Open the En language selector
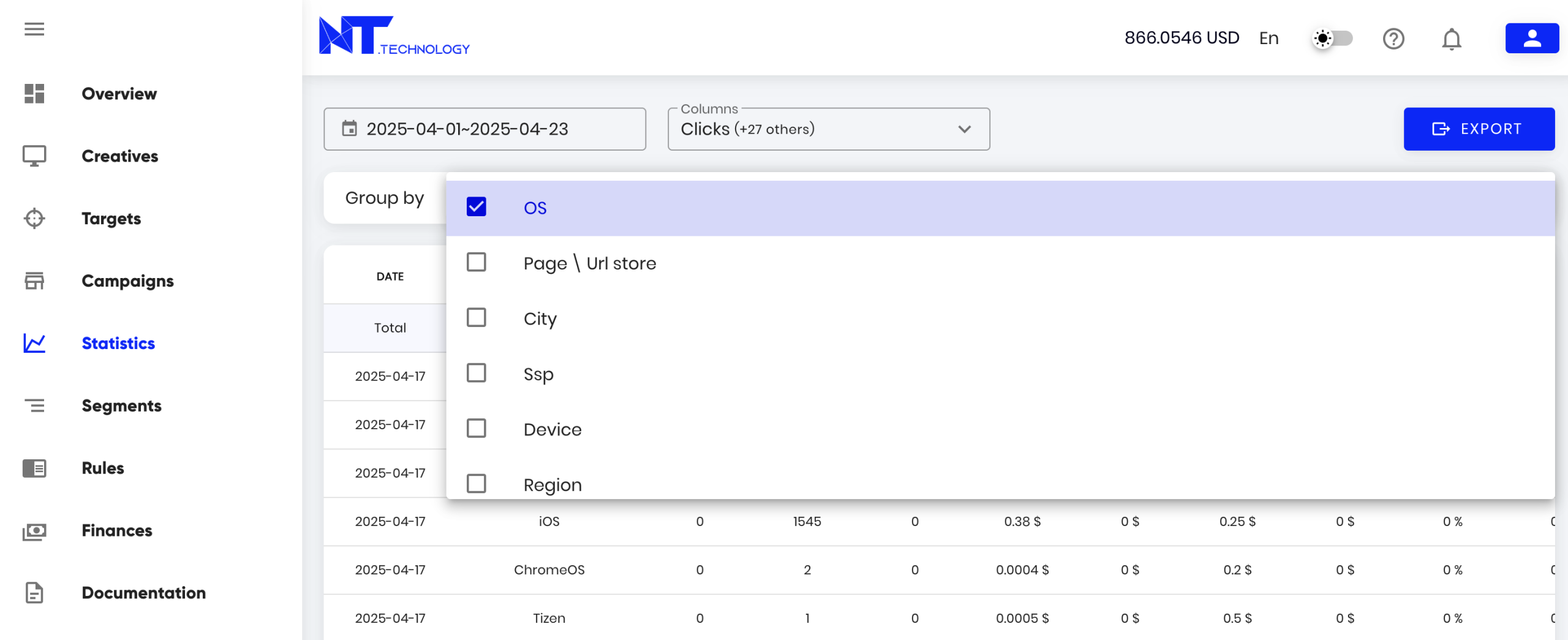Viewport: 1568px width, 640px height. [x=1268, y=39]
